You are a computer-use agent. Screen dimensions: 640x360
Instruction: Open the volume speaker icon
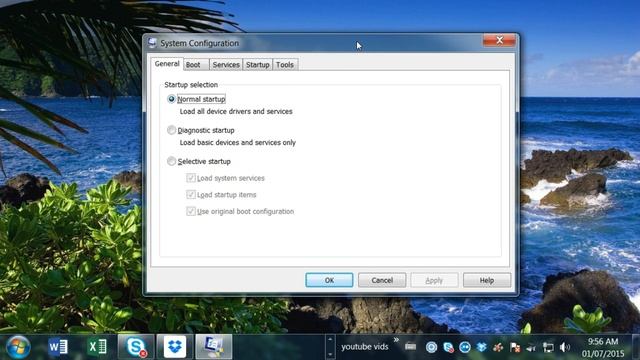pos(564,347)
